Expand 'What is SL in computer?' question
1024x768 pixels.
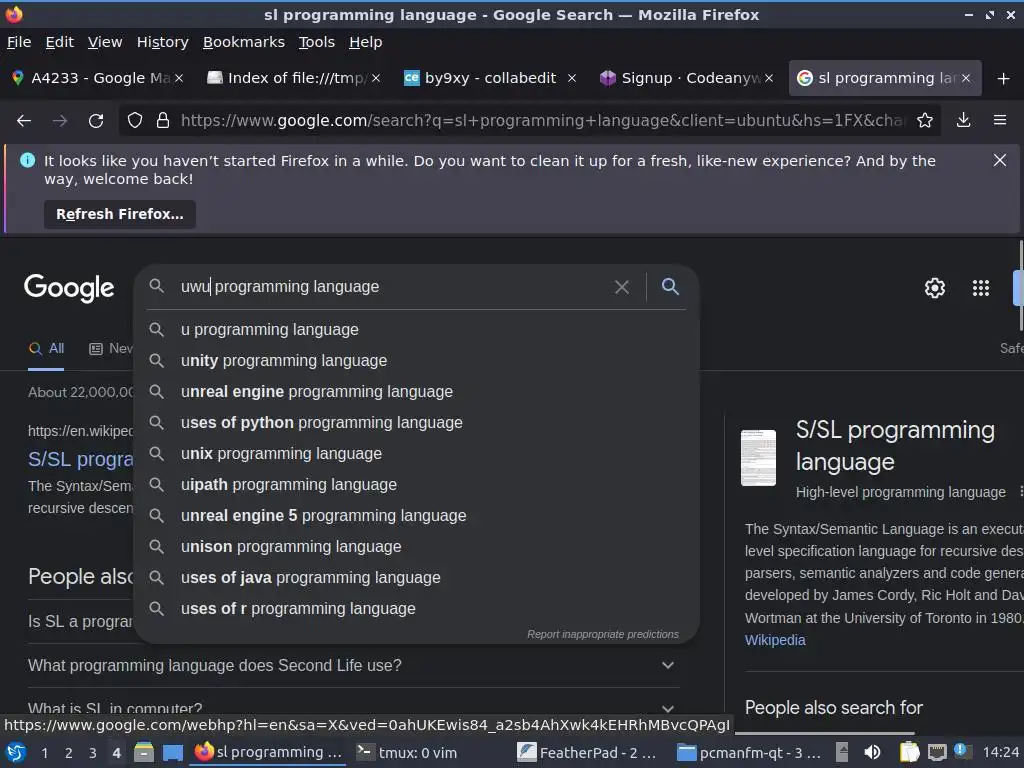pyautogui.click(x=354, y=708)
